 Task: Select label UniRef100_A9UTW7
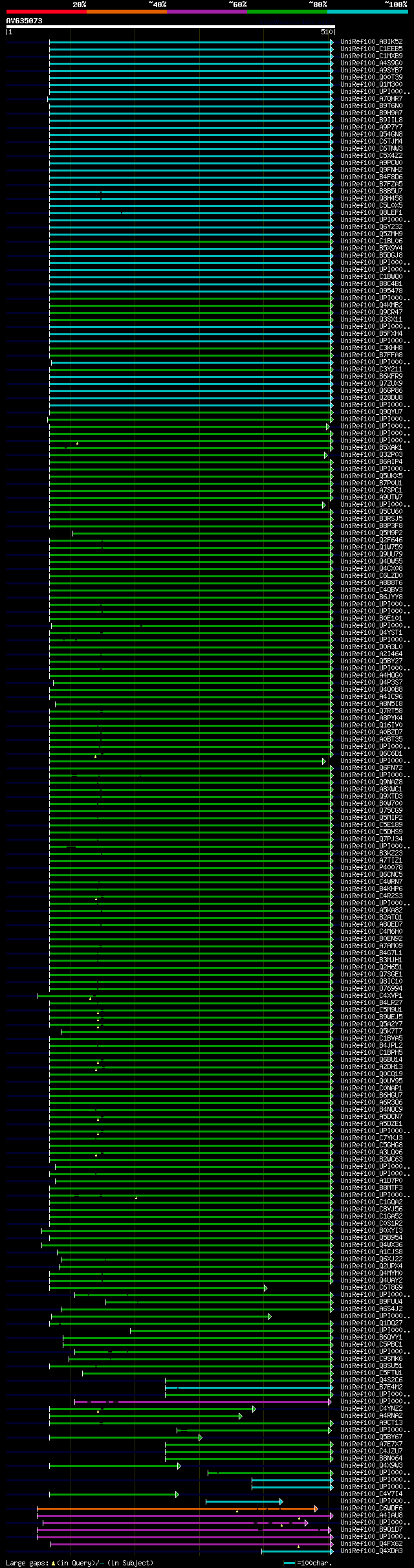[x=371, y=498]
